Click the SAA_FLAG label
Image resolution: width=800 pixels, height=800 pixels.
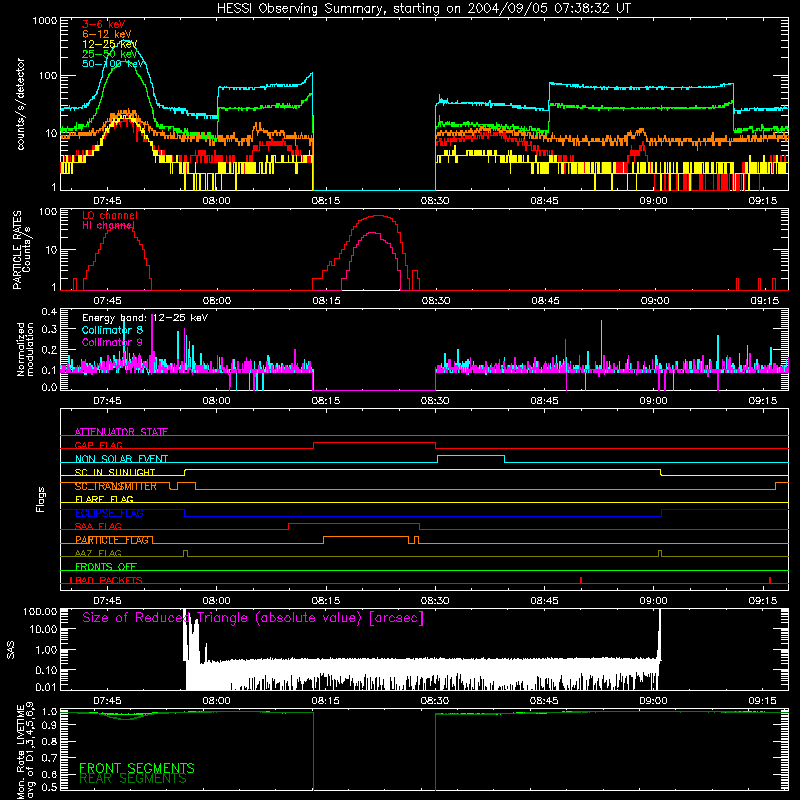point(98,526)
